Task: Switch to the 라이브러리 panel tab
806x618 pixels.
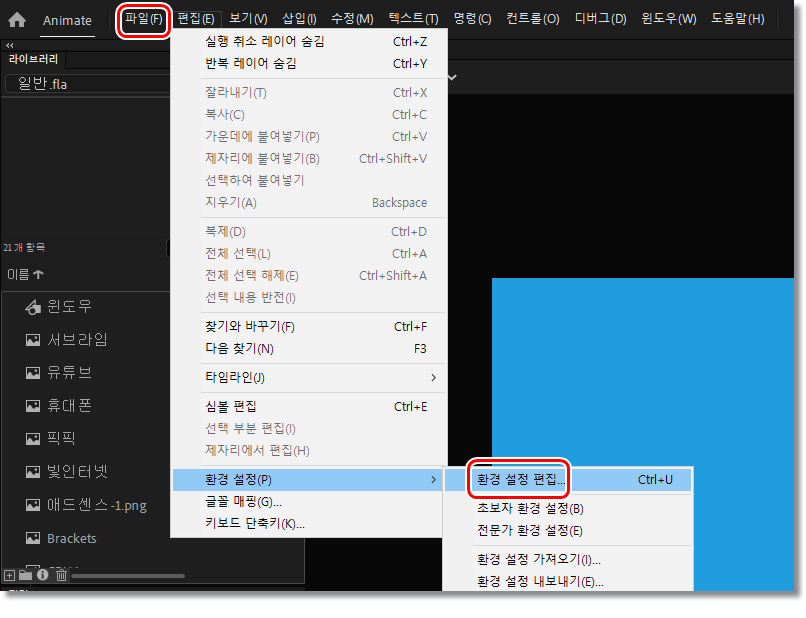Action: pos(33,60)
